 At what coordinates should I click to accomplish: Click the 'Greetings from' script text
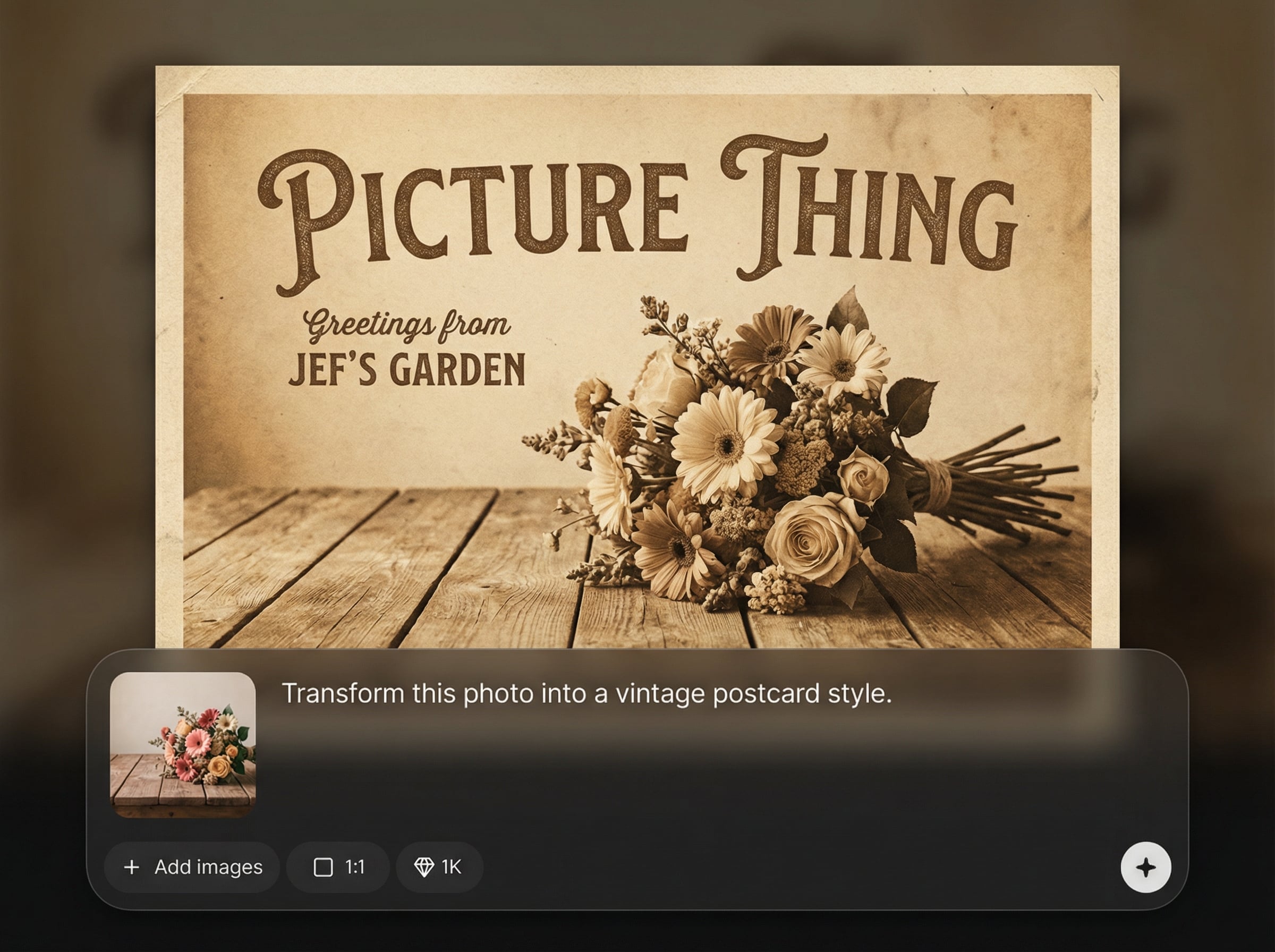(407, 326)
